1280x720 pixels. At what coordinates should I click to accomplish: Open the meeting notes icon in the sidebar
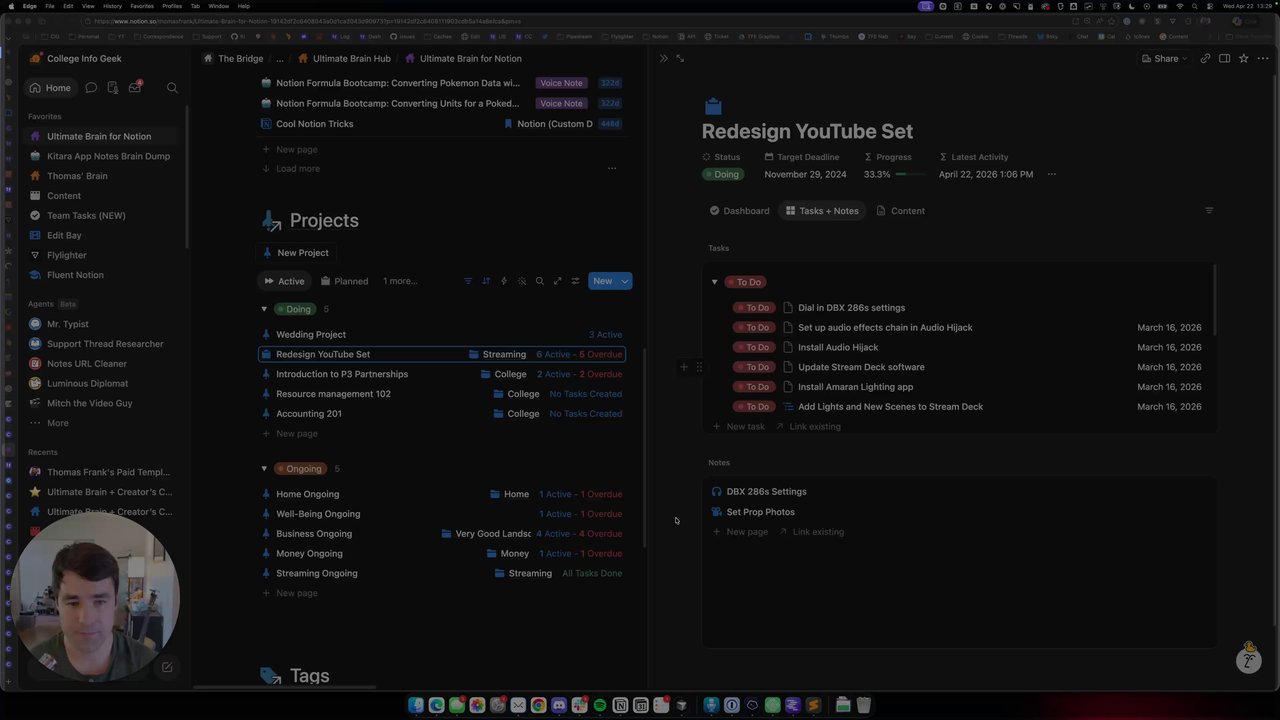[x=113, y=88]
